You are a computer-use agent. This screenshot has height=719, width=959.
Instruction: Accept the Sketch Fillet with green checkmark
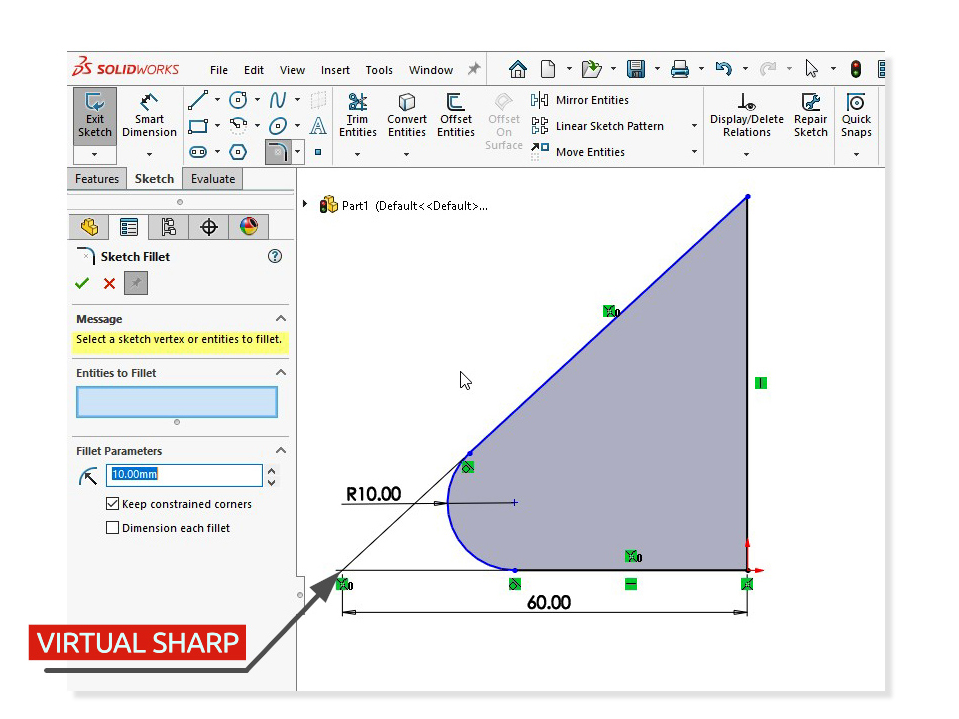(82, 283)
